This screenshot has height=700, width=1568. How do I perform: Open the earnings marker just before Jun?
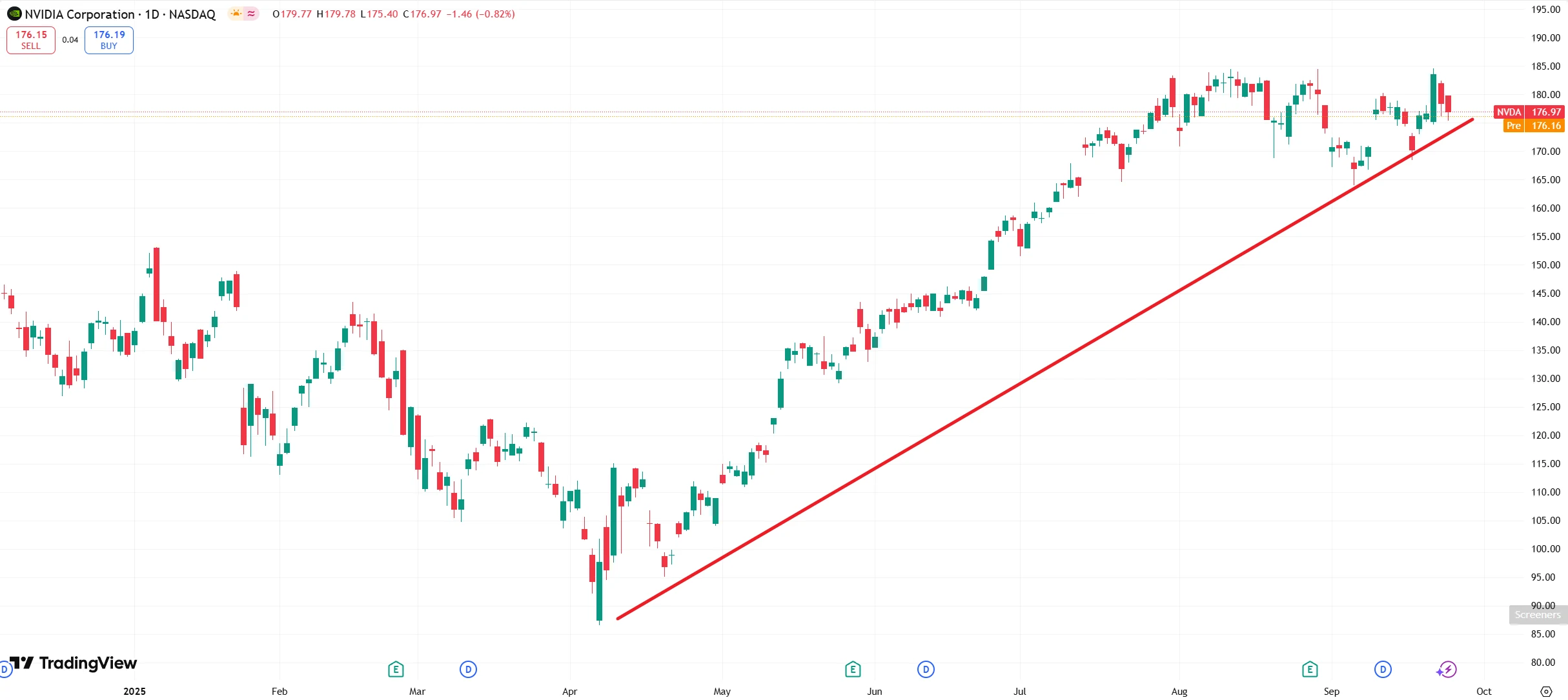click(x=853, y=670)
